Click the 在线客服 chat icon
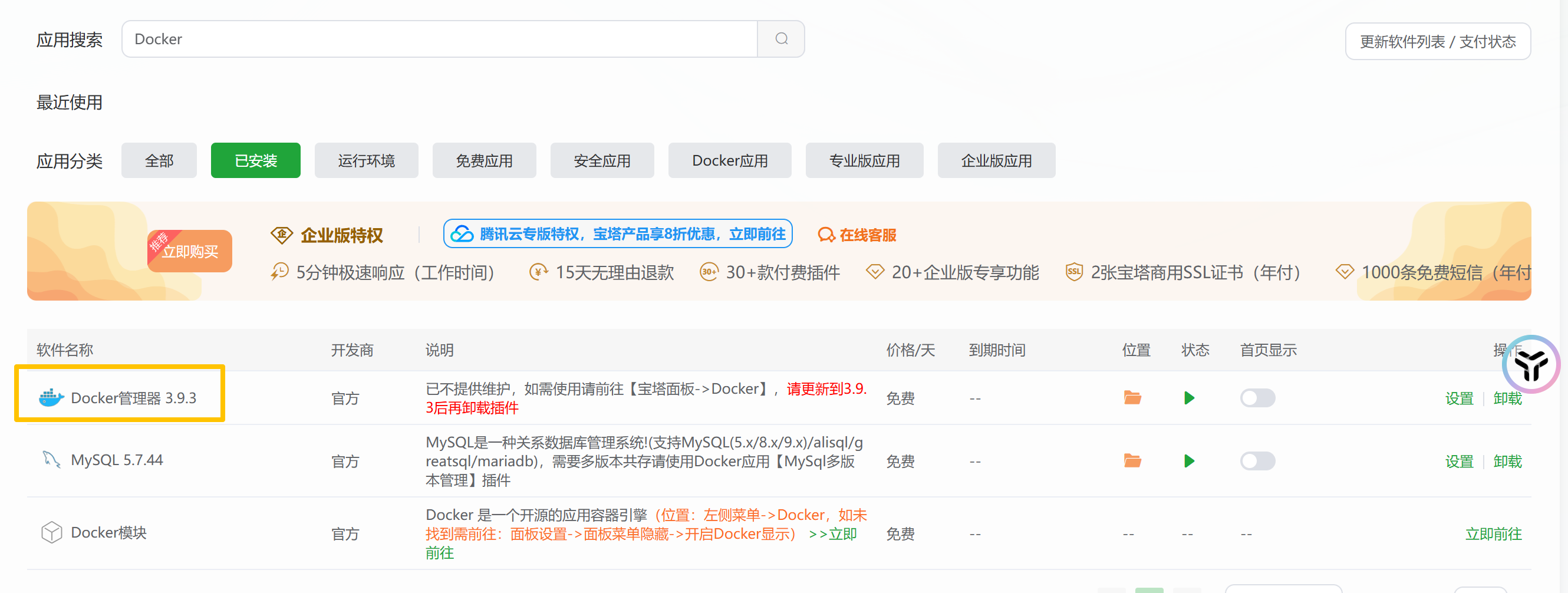This screenshot has width=1568, height=593. [826, 235]
